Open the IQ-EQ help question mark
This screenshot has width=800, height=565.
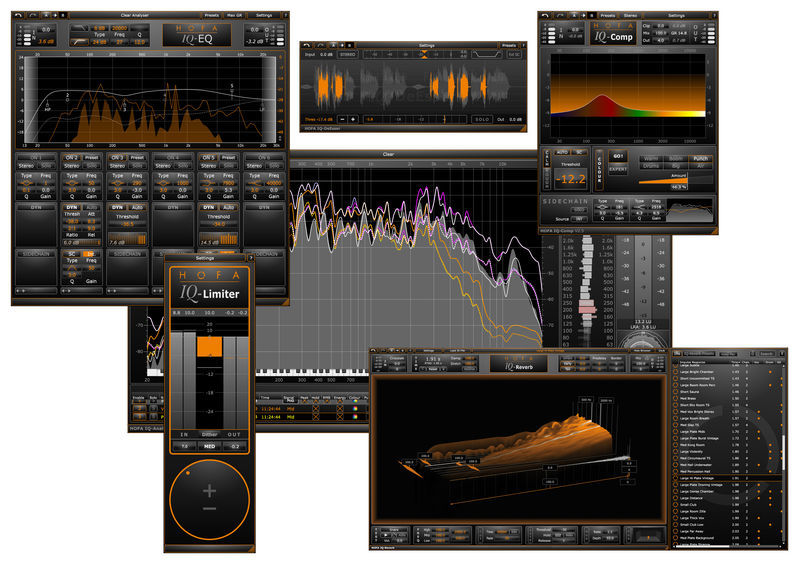coord(285,15)
